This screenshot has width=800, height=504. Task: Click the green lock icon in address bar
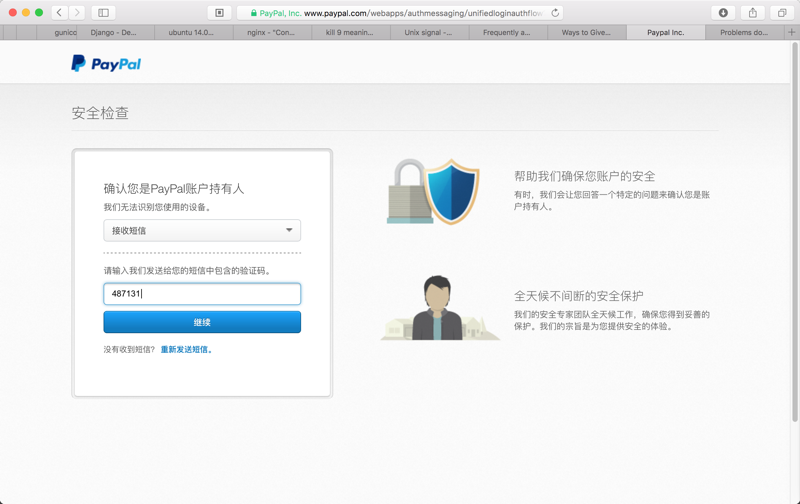[254, 13]
